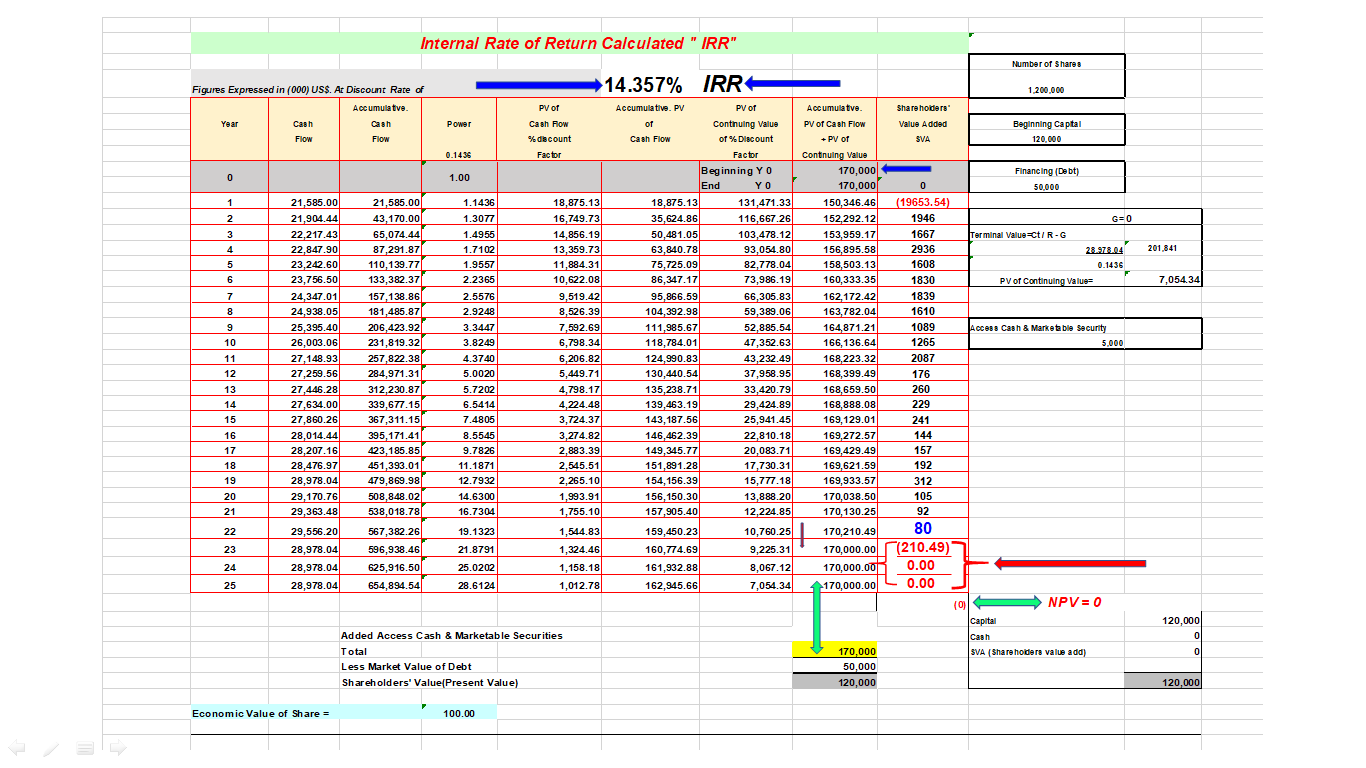Screen dimensions: 1366x768
Task: Select SVA value 2936
Action: (x=923, y=248)
